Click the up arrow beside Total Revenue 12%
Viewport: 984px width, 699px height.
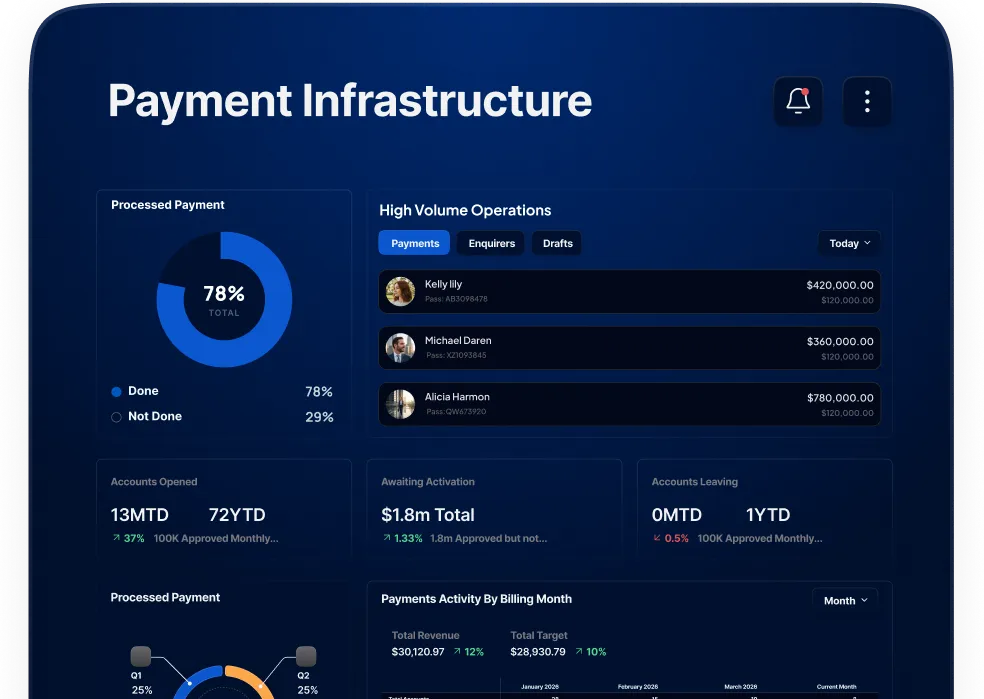(x=457, y=651)
